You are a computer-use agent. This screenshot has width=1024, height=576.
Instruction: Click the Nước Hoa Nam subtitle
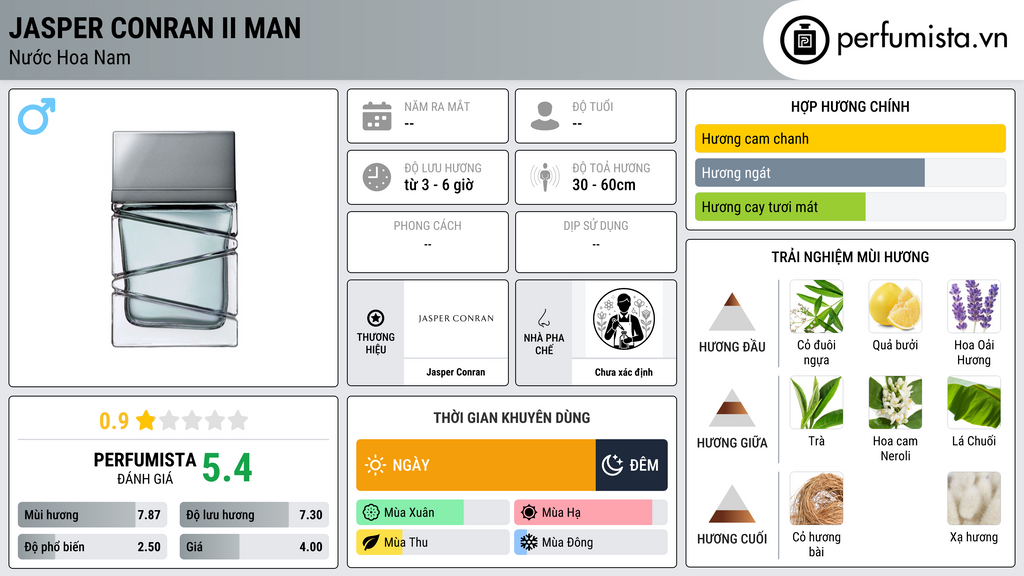click(x=70, y=57)
